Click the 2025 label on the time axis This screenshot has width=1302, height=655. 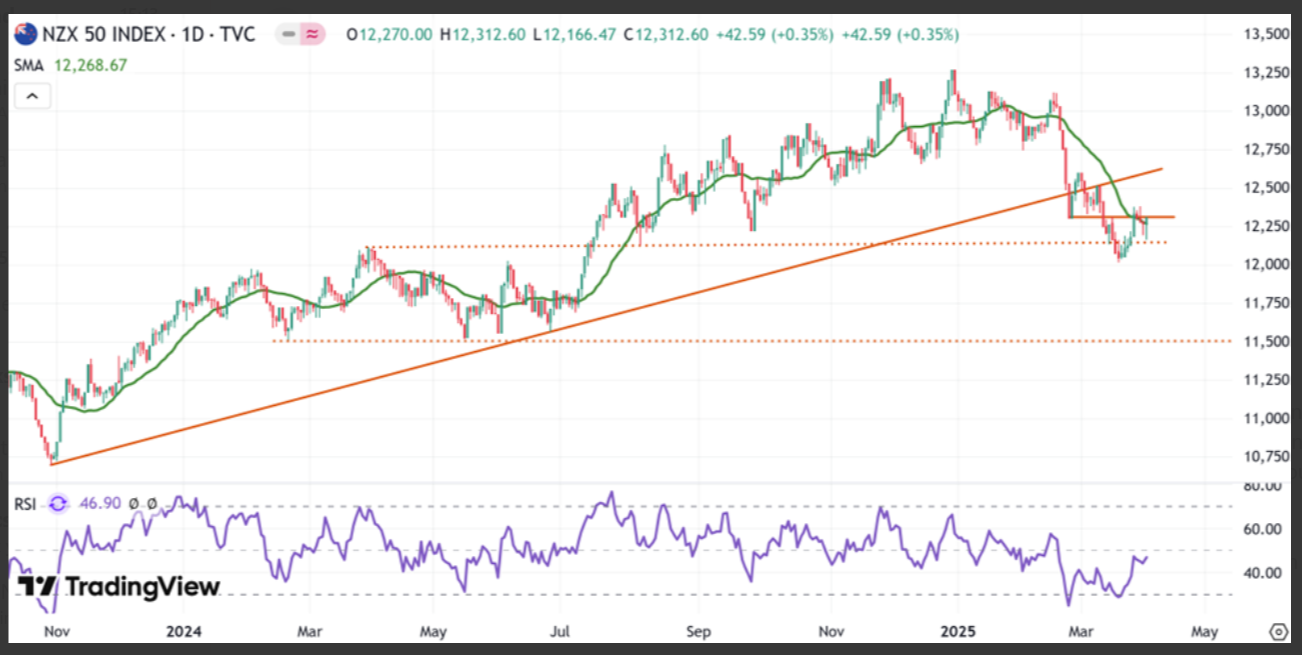(957, 632)
